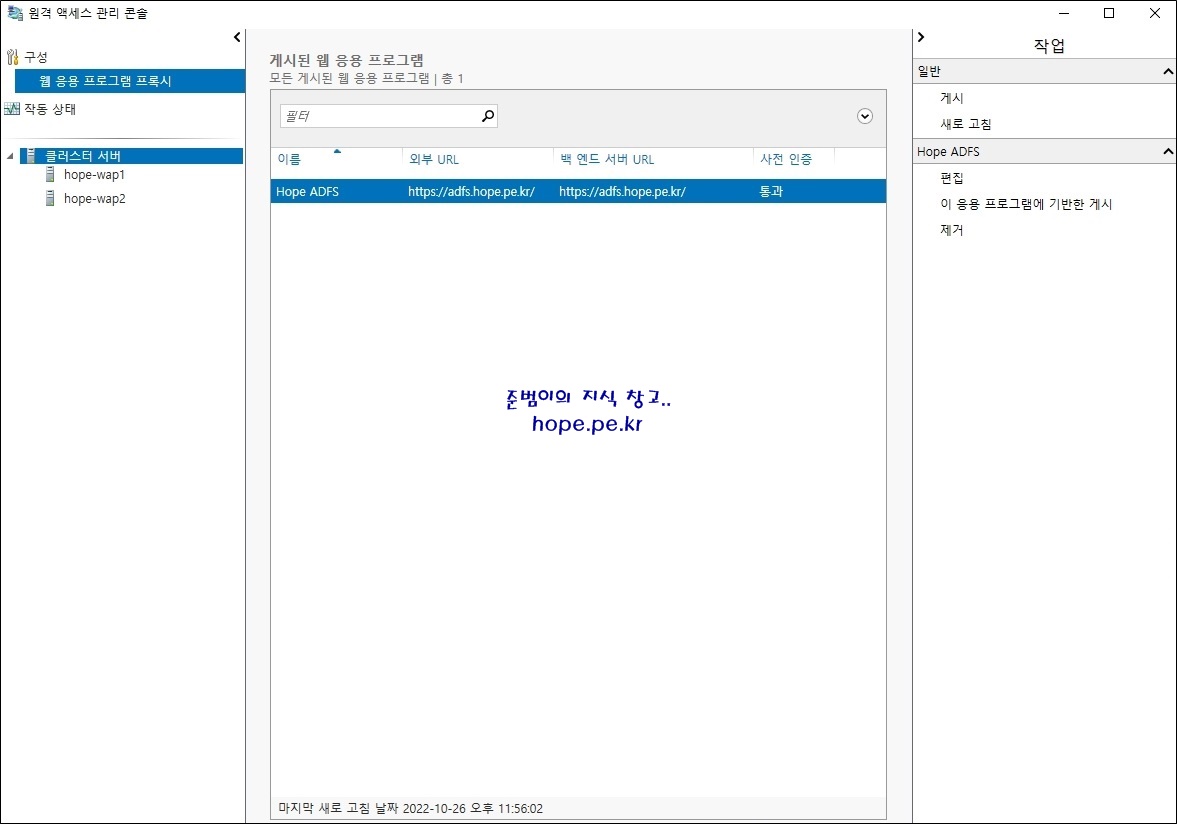The height and width of the screenshot is (824, 1177).
Task: Collapse the left navigation pane arrow
Action: (237, 37)
